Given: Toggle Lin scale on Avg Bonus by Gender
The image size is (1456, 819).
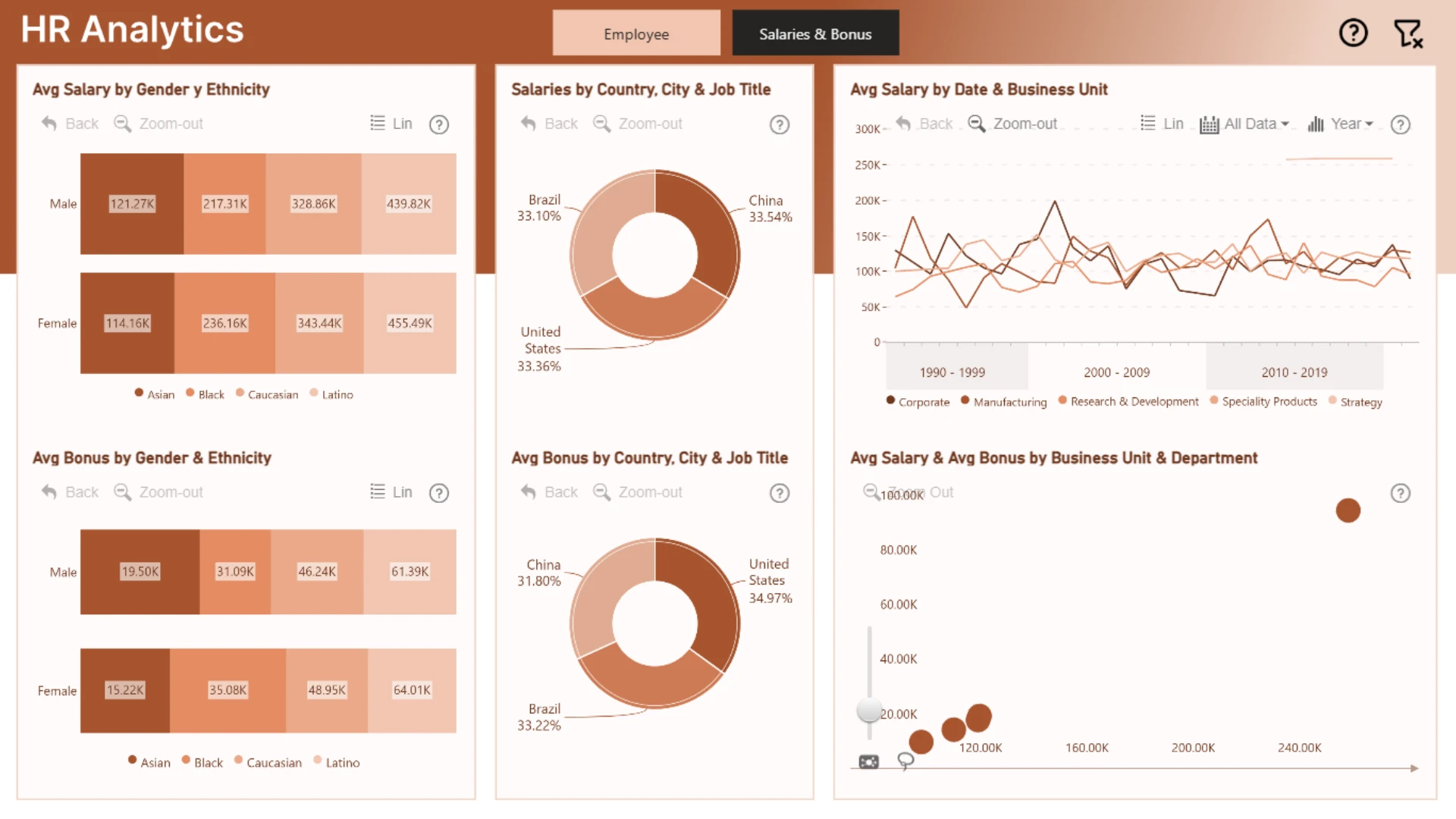Looking at the screenshot, I should pos(391,492).
